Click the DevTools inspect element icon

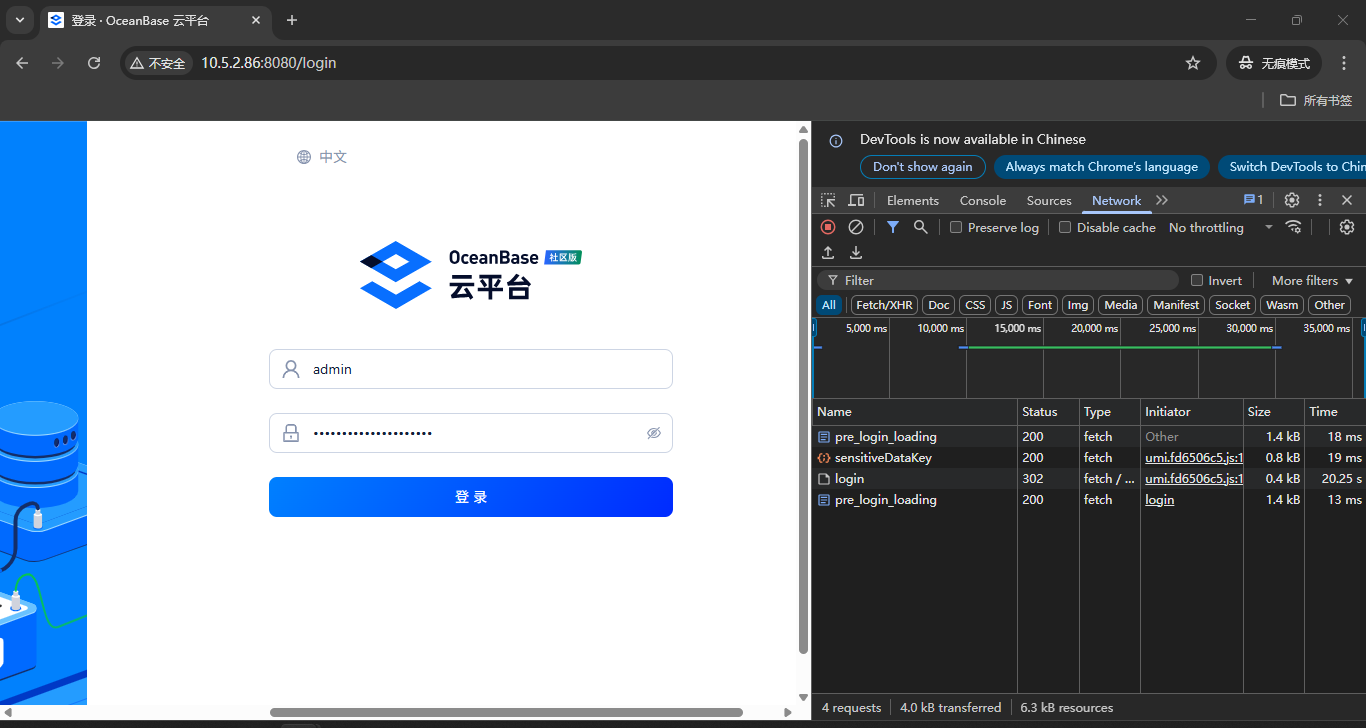tap(828, 200)
